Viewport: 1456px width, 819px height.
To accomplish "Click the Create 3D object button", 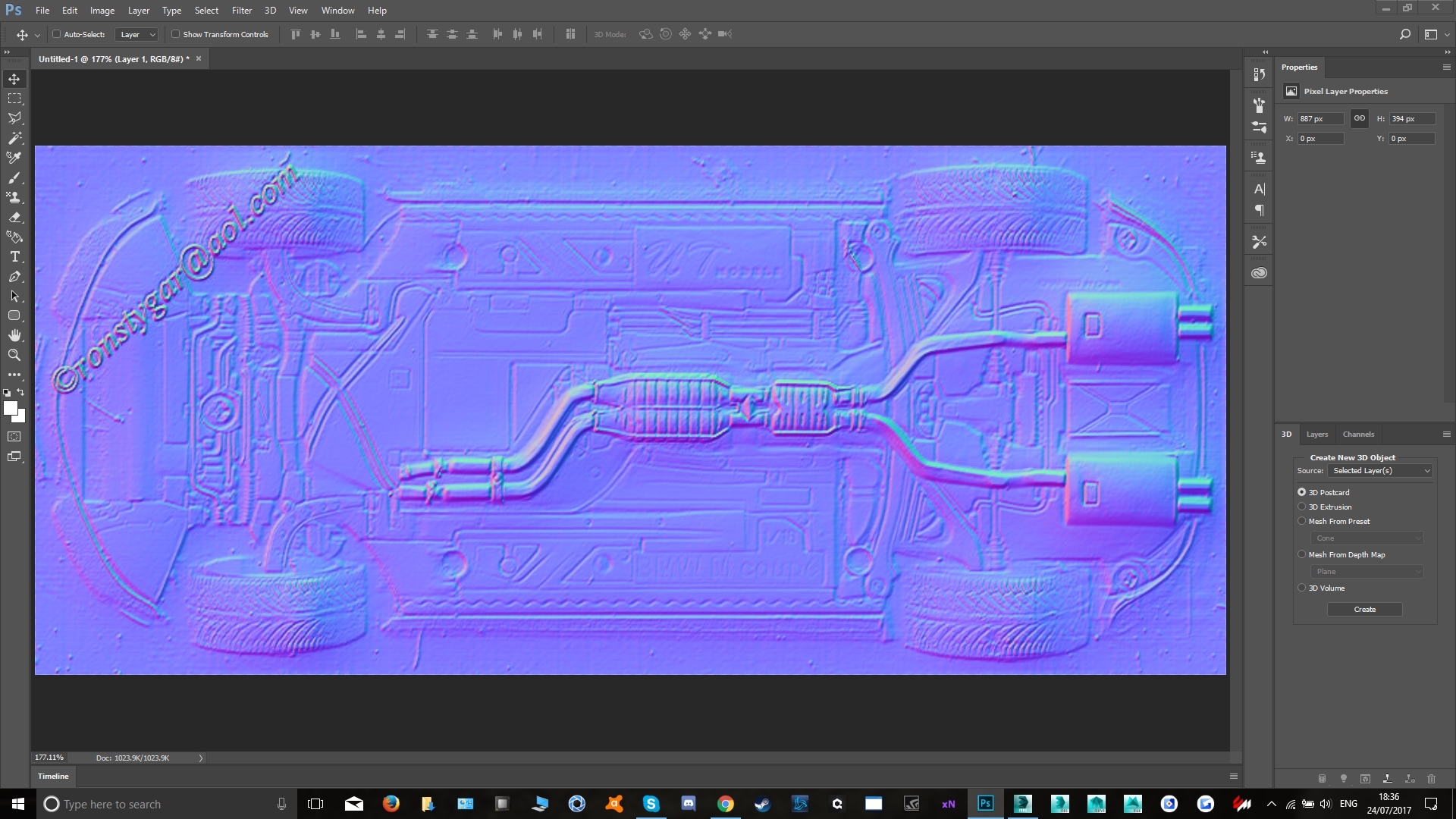I will point(1365,610).
